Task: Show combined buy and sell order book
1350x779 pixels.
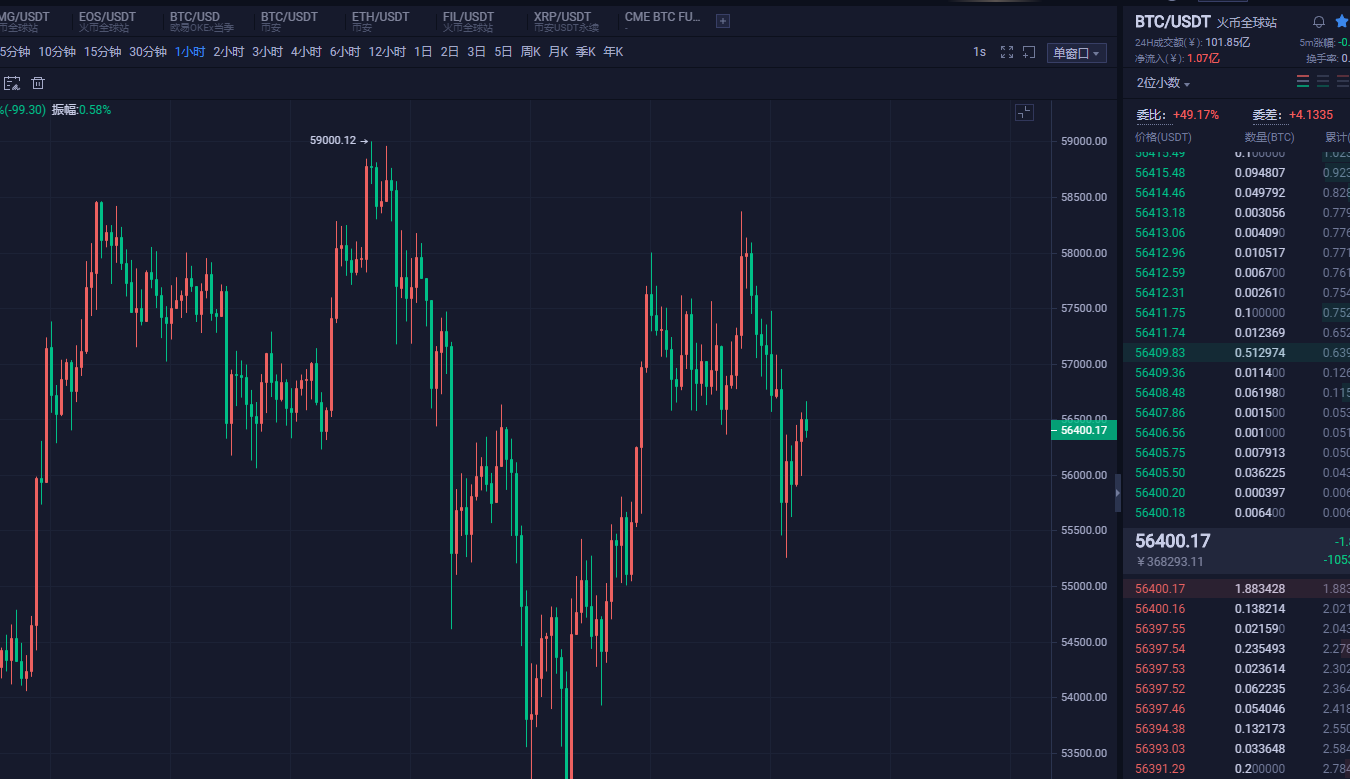Action: 1303,82
